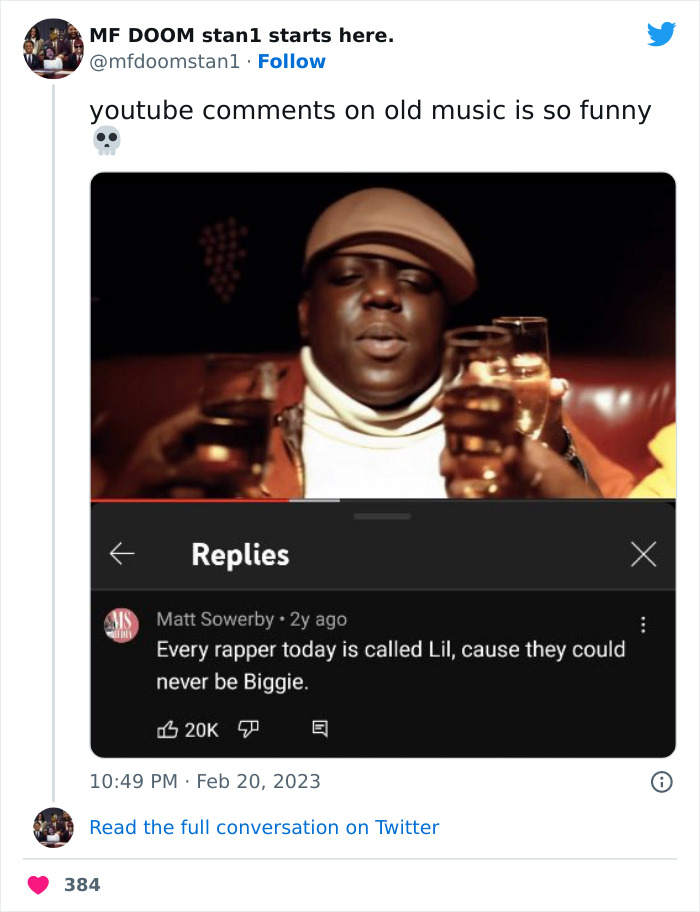Open Read the full conversation on Twitter

264,827
